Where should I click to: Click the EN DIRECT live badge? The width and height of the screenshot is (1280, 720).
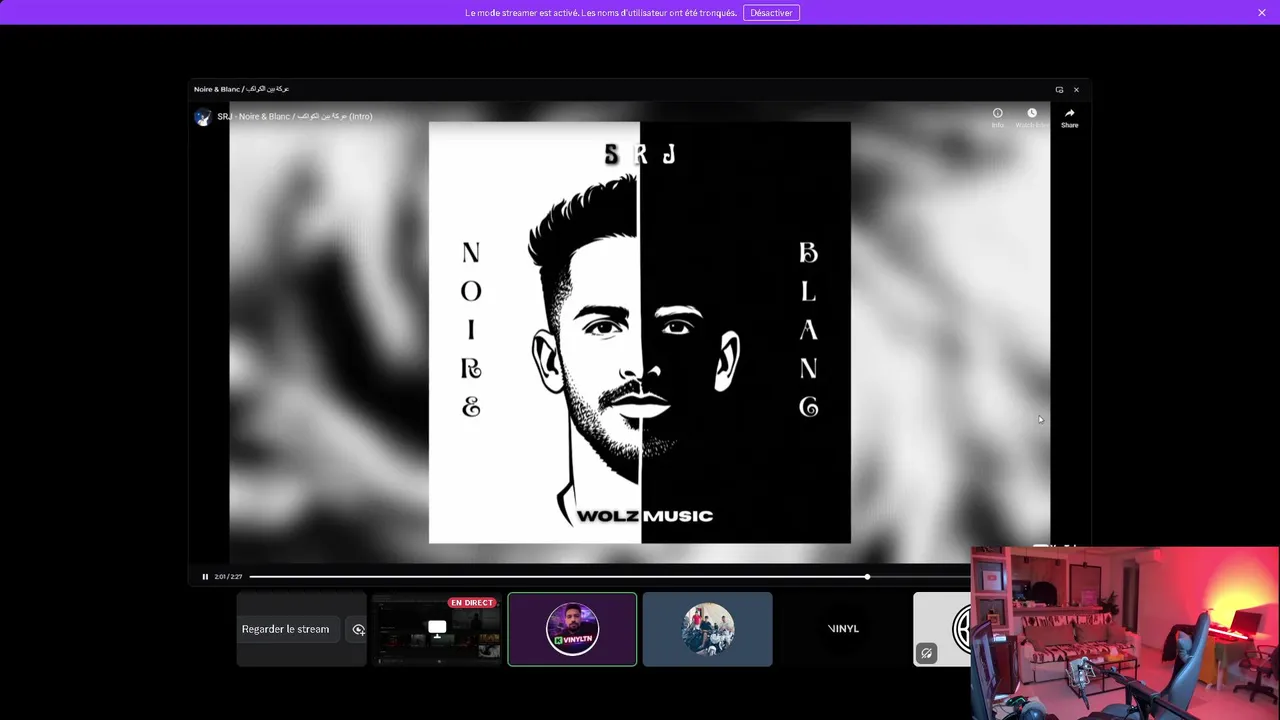pyautogui.click(x=472, y=603)
